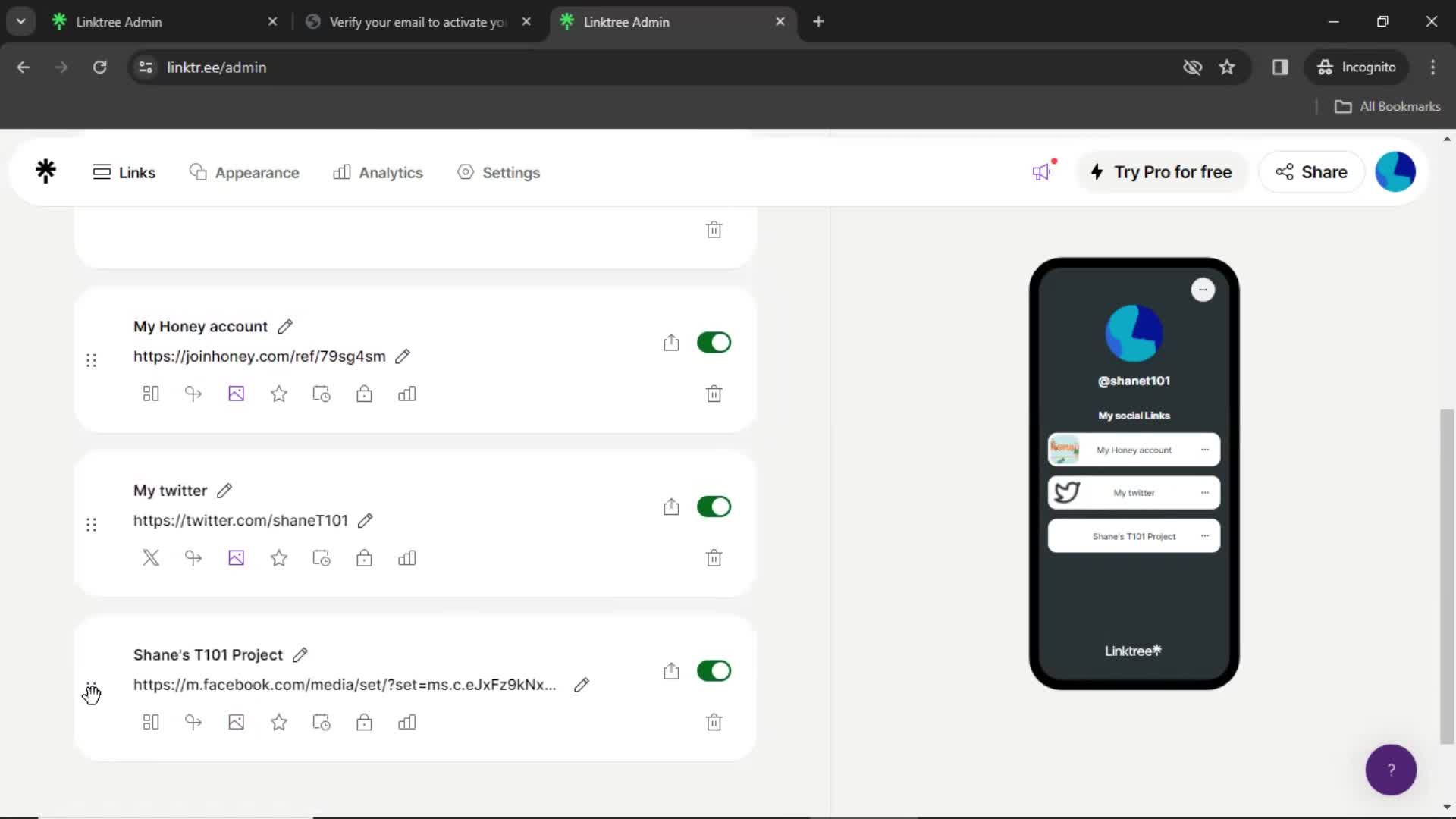Delete the My Honey account link
Viewport: 1456px width, 819px height.
pyautogui.click(x=714, y=394)
